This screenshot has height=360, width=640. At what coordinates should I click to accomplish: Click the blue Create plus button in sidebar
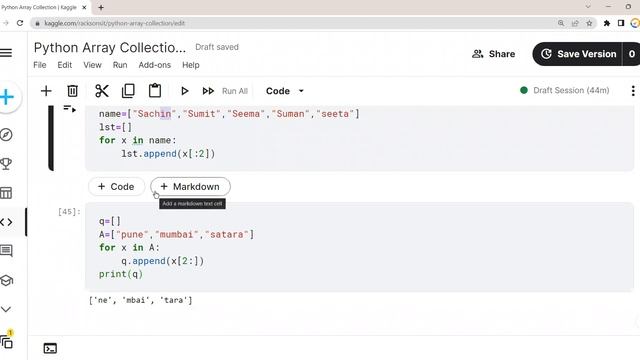(7, 97)
